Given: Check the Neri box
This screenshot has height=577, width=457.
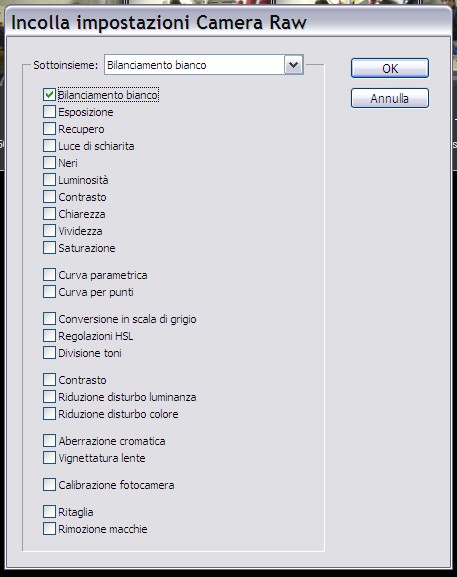Looking at the screenshot, I should pyautogui.click(x=49, y=163).
